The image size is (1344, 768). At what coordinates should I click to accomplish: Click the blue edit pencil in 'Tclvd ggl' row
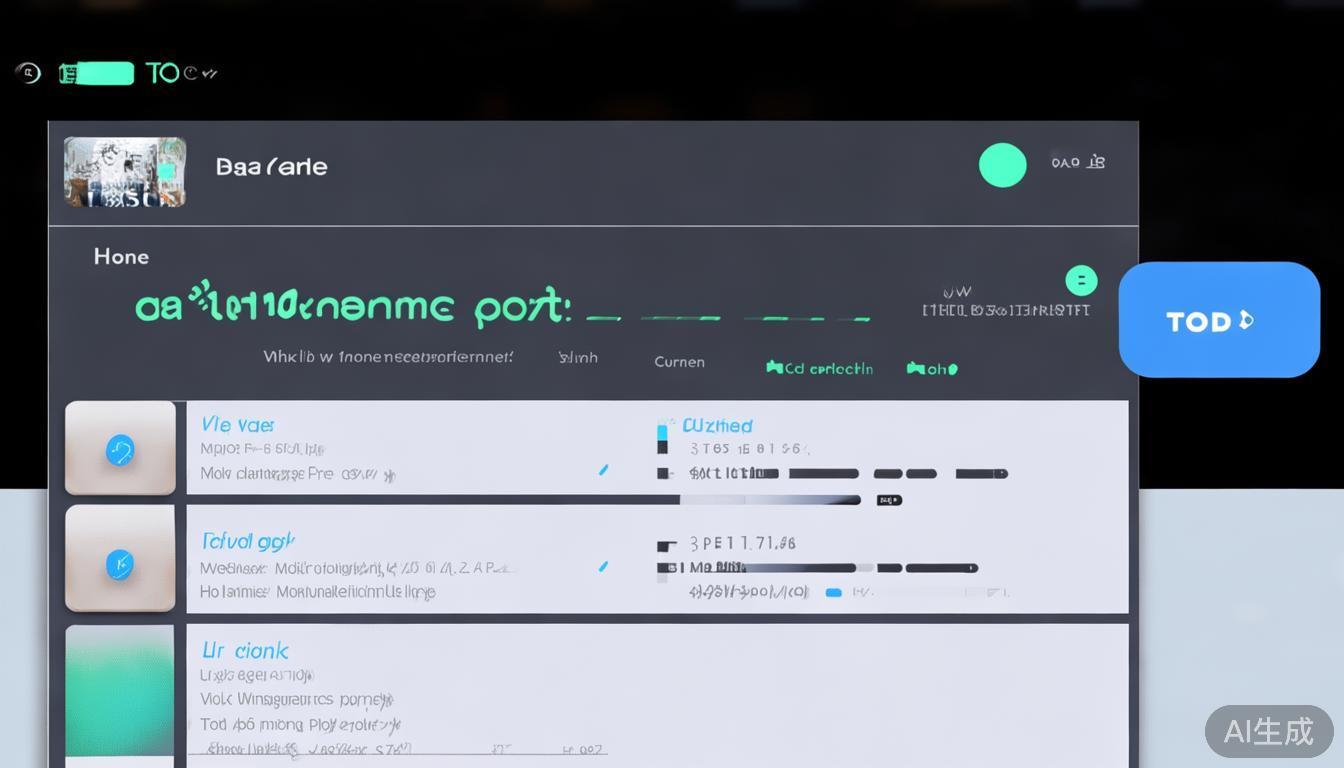[x=603, y=566]
